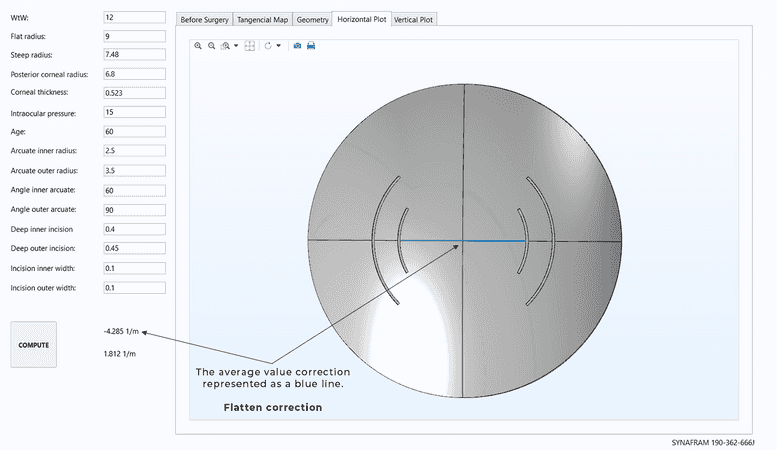Open the Tangencial Map tab
This screenshot has width=777, height=450.
[x=262, y=20]
